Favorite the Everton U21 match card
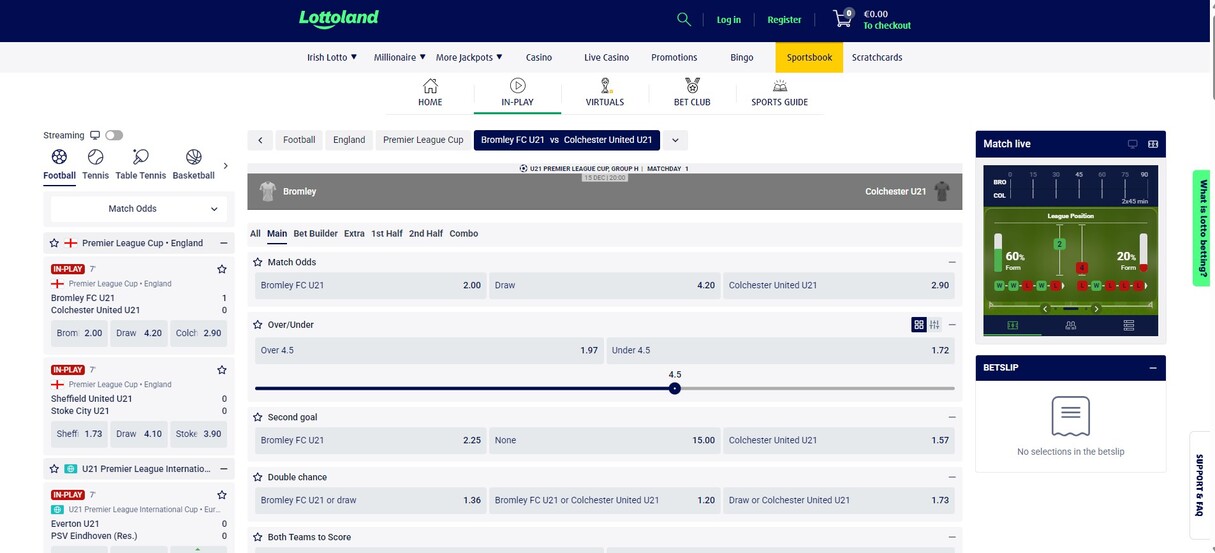 (222, 495)
